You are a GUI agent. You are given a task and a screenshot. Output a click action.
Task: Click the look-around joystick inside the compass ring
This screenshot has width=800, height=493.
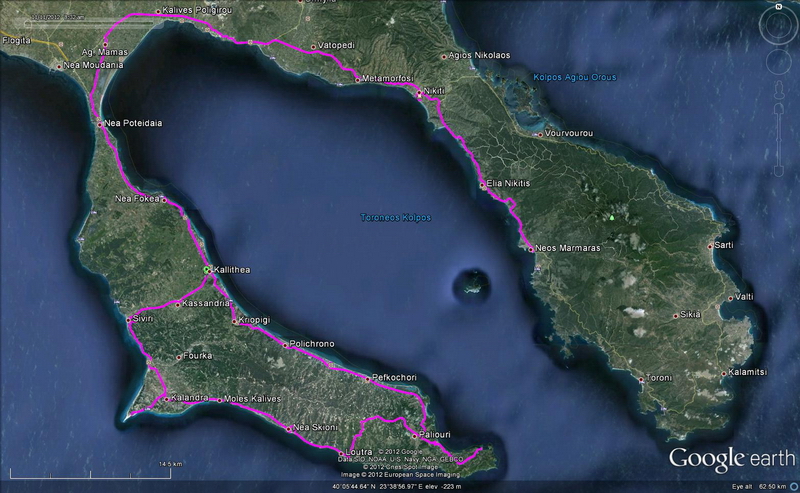[779, 26]
